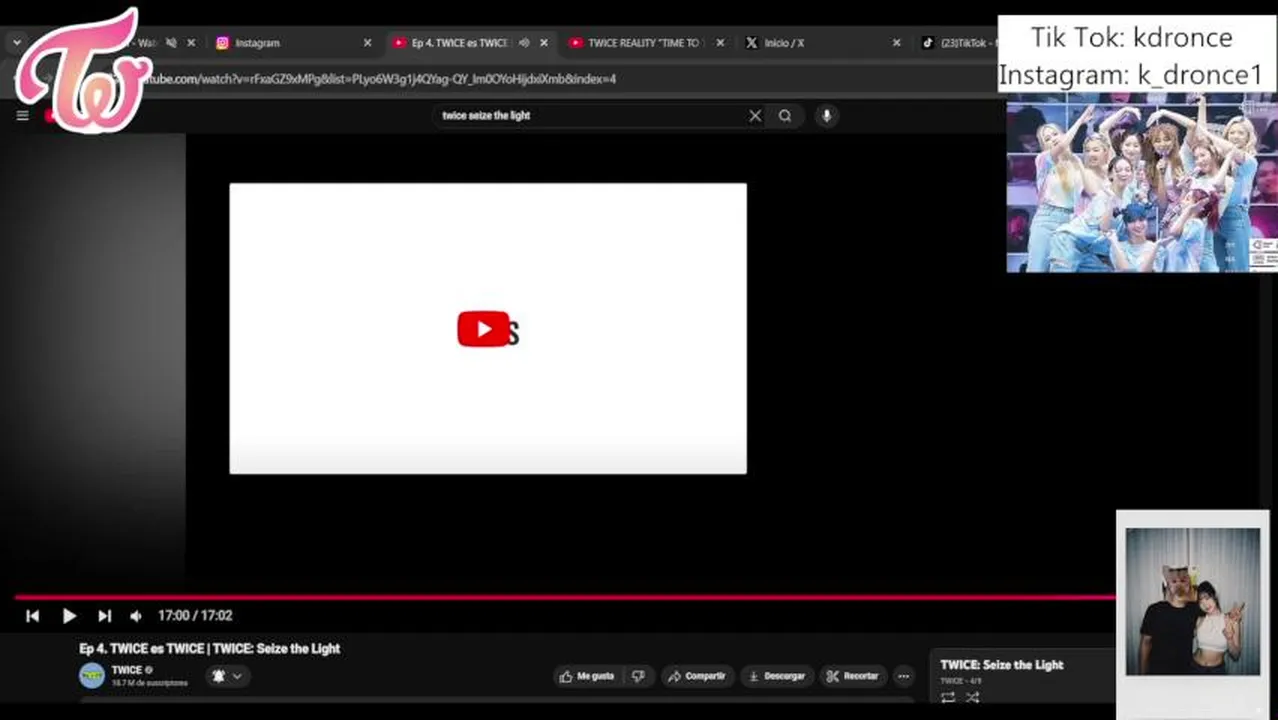Open the TWICE channel name link
This screenshot has width=1278, height=720.
tap(127, 670)
